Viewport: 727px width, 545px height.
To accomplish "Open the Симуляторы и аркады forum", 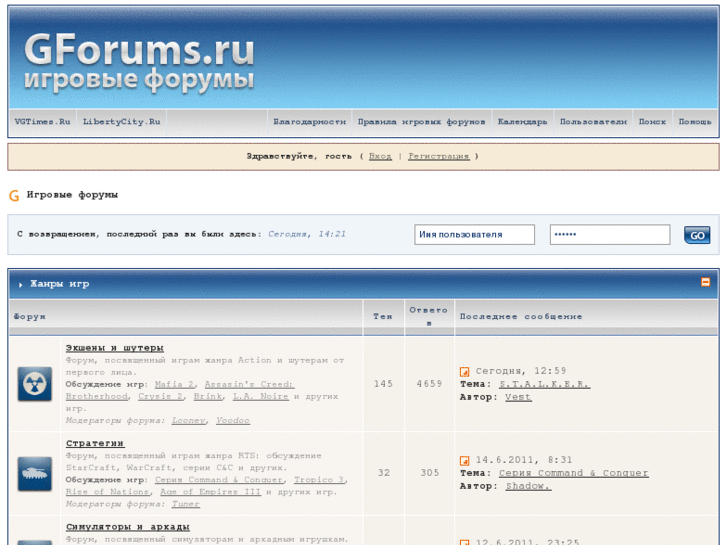I will coord(128,527).
